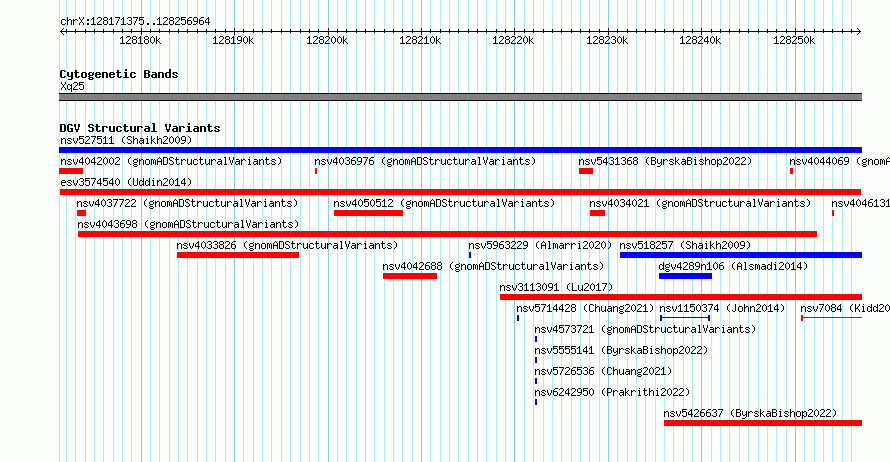Click the nsv4044069 variant label

(x=839, y=161)
